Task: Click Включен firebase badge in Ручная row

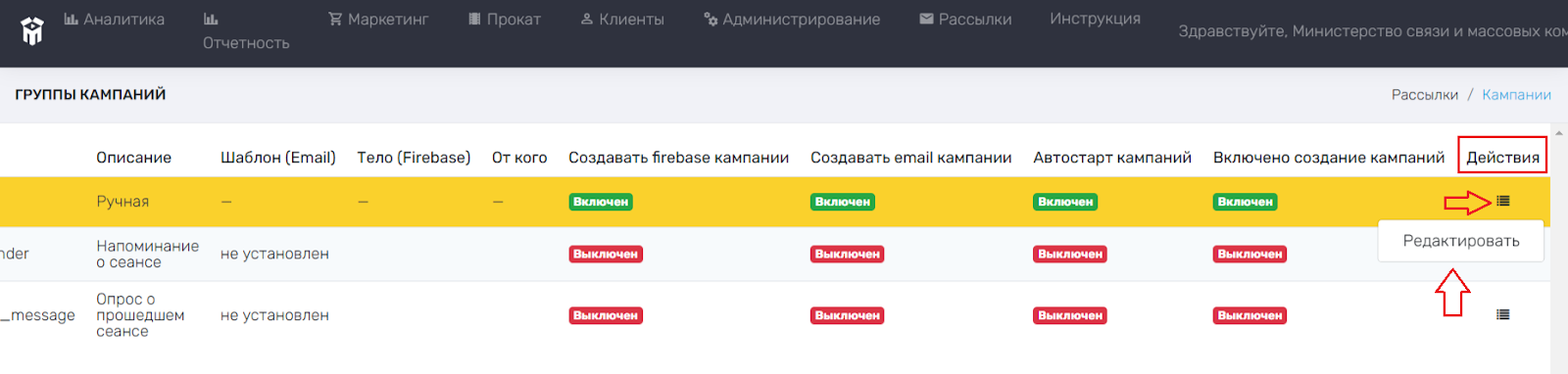Action: tap(601, 202)
